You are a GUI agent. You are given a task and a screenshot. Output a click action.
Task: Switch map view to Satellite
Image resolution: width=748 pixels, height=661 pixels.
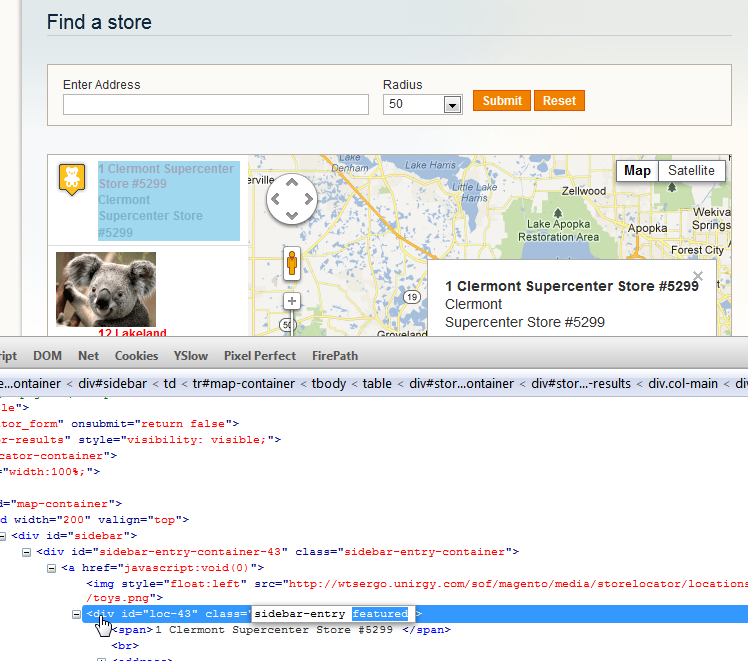691,171
